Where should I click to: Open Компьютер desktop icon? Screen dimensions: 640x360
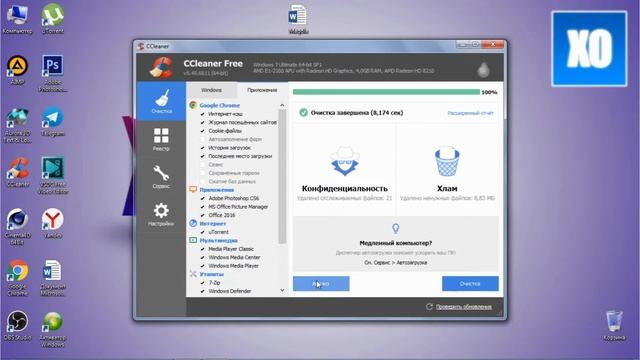[x=17, y=19]
